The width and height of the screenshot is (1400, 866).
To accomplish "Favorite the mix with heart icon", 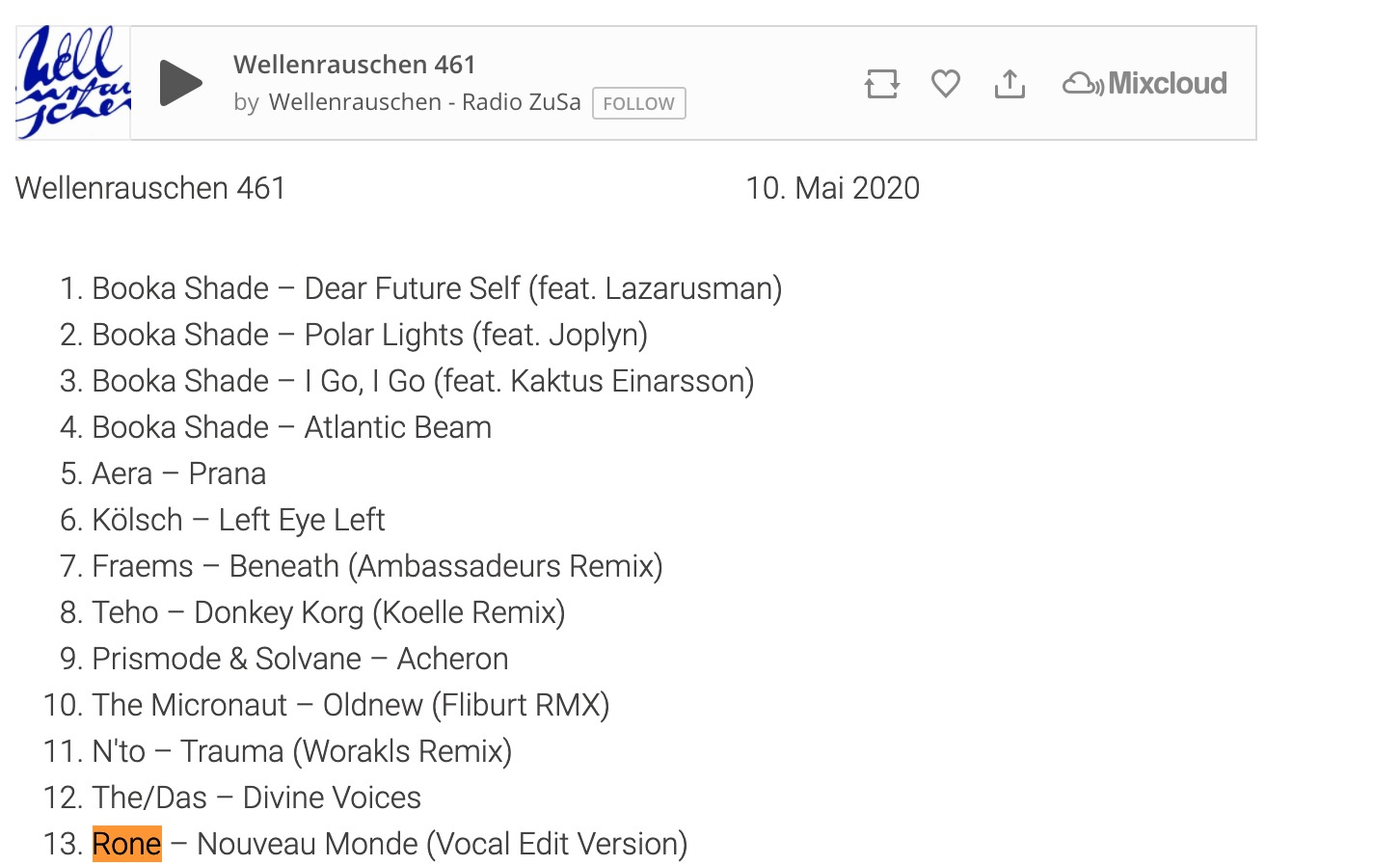I will (x=946, y=84).
